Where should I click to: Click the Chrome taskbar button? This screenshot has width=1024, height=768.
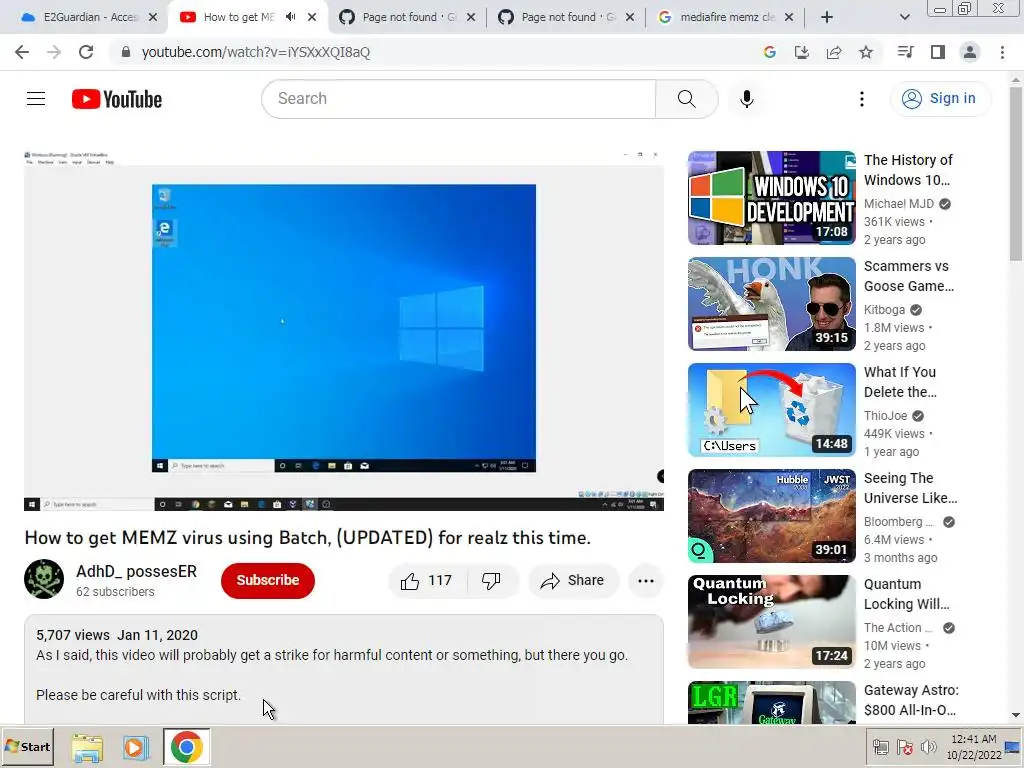187,747
